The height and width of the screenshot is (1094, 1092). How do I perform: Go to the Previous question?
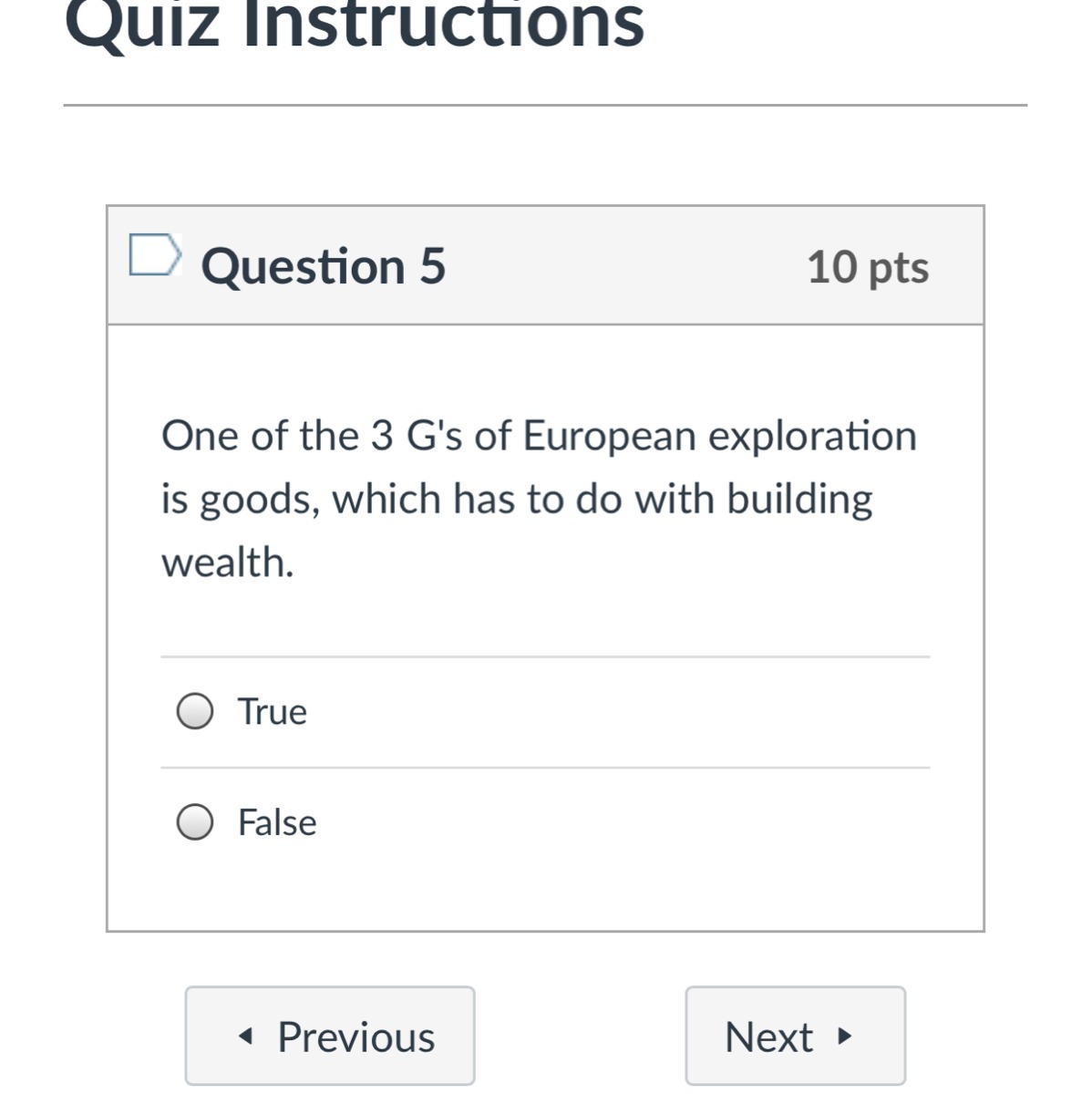tap(330, 1036)
